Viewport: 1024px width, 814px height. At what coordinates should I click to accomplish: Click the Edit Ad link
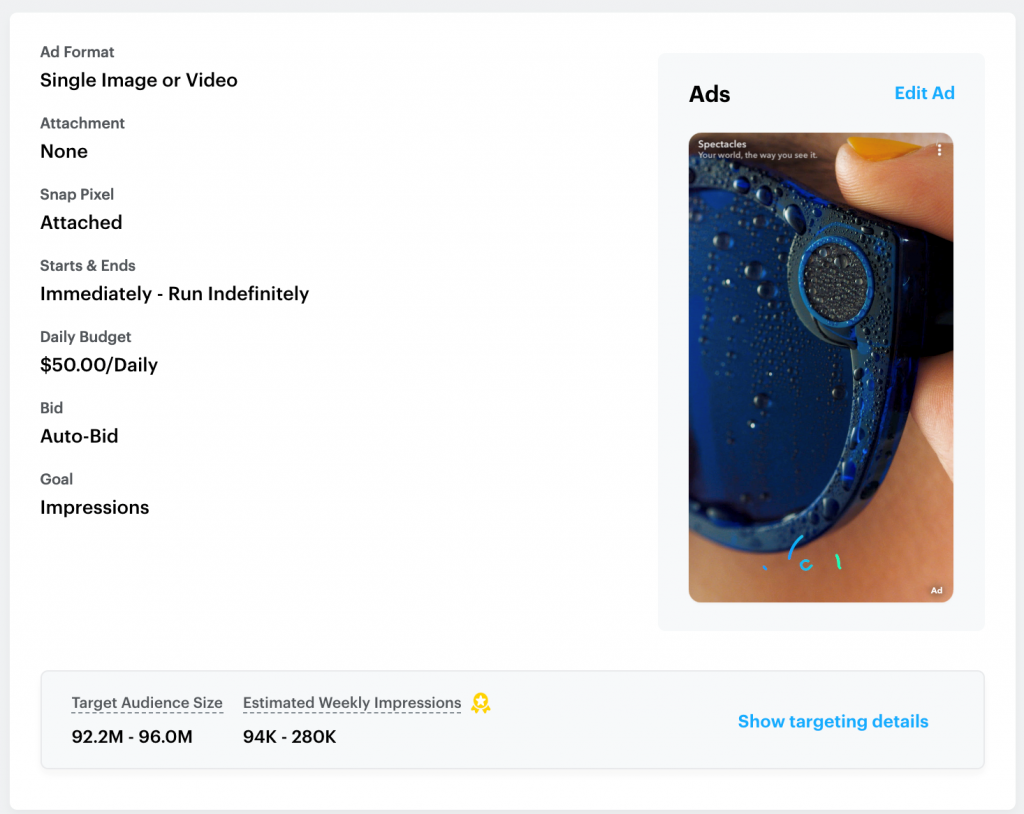point(924,93)
